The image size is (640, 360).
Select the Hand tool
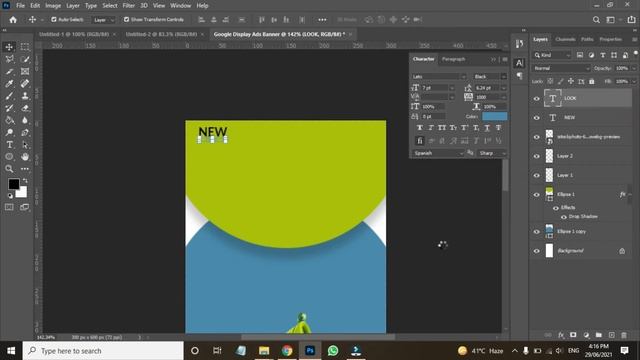(x=25, y=157)
